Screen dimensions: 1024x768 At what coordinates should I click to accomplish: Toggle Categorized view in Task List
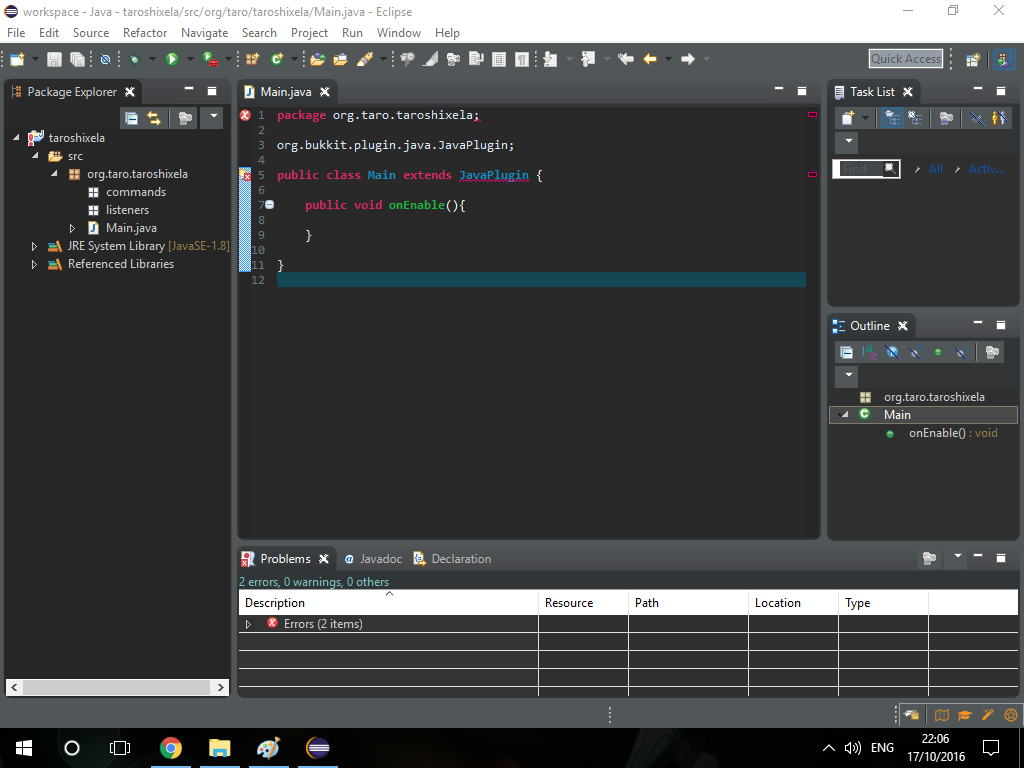pyautogui.click(x=892, y=118)
